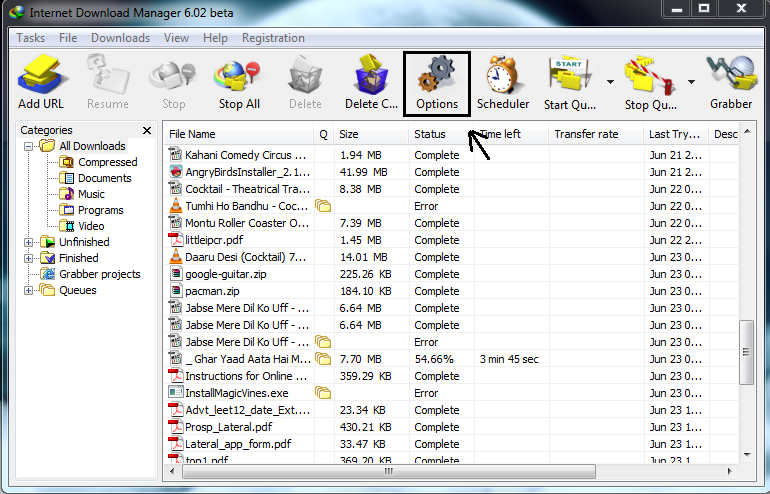Click the vertical scrollbar down arrow
This screenshot has height=494, width=770.
tap(747, 455)
